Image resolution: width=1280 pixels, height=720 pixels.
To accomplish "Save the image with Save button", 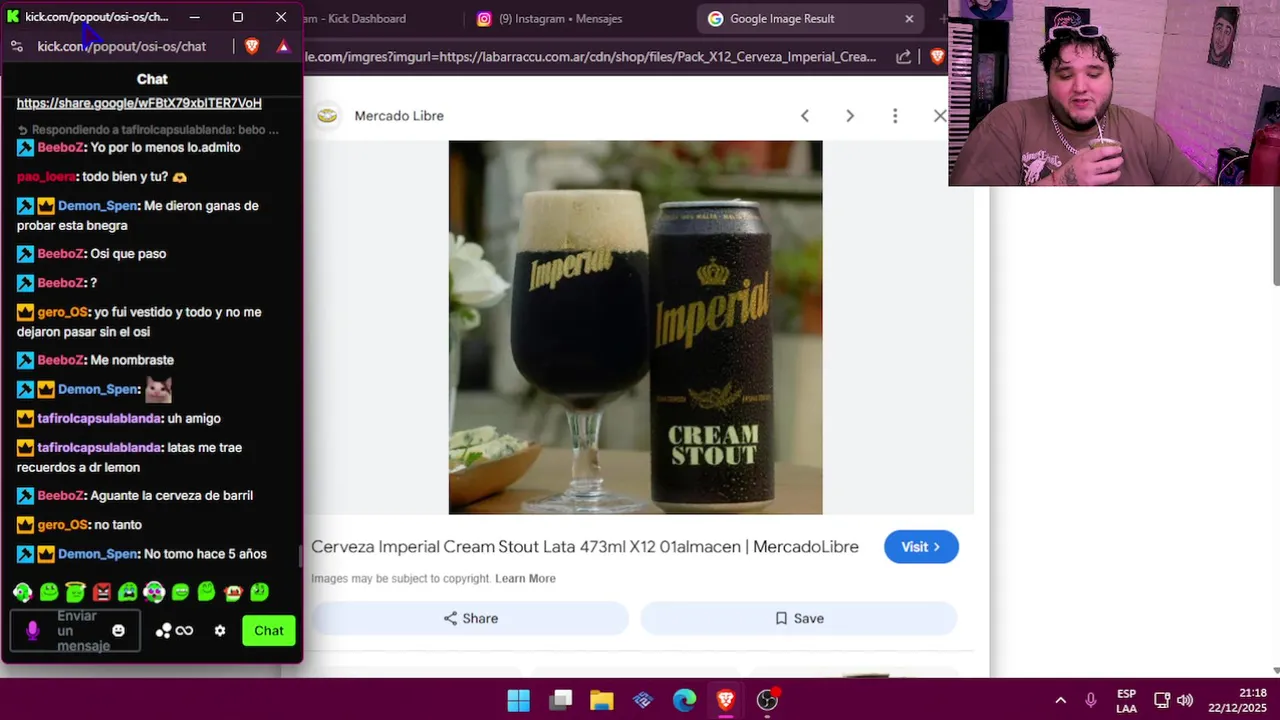I will [x=799, y=618].
